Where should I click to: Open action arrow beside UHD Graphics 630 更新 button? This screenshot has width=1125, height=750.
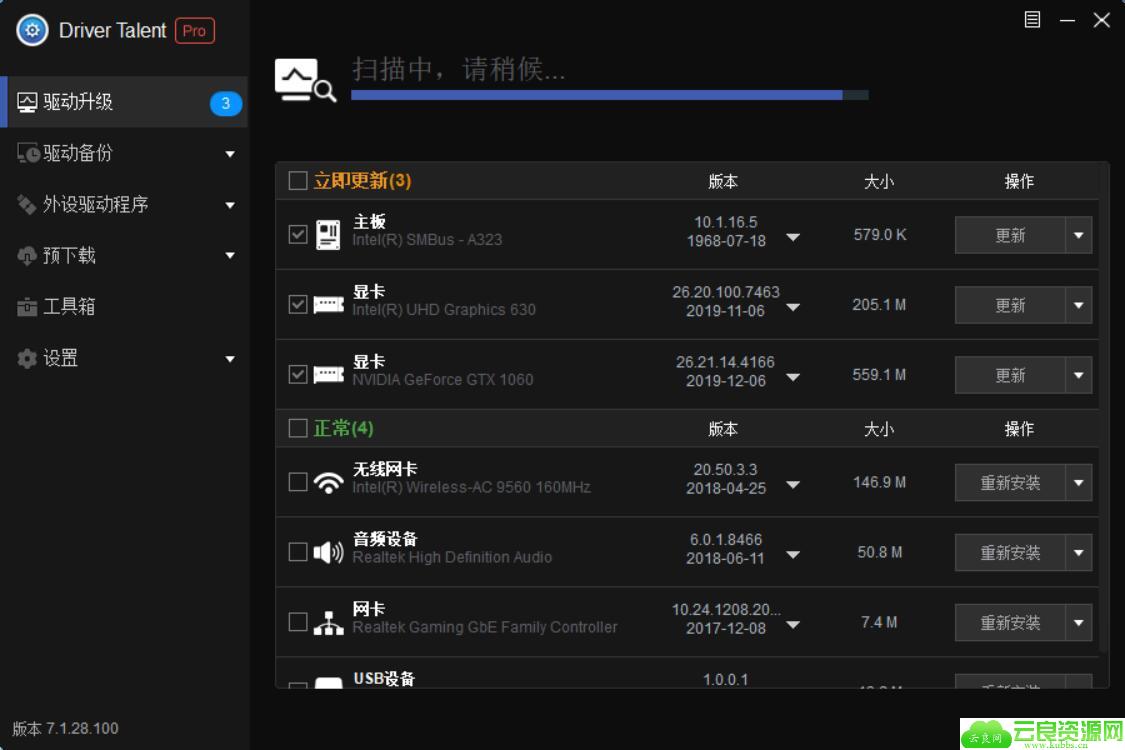[x=1078, y=305]
